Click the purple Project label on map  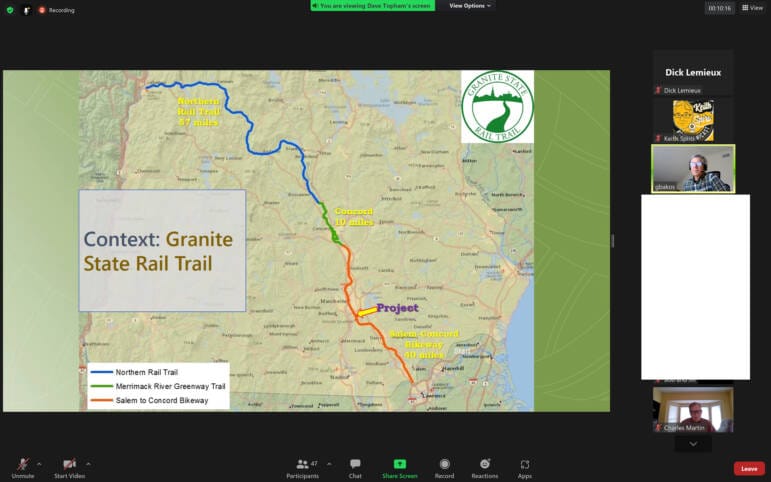(397, 308)
